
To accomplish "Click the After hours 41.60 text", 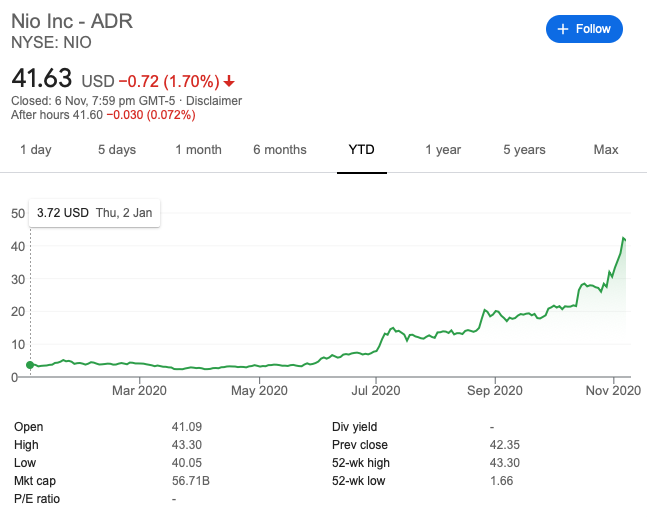I will [57, 115].
